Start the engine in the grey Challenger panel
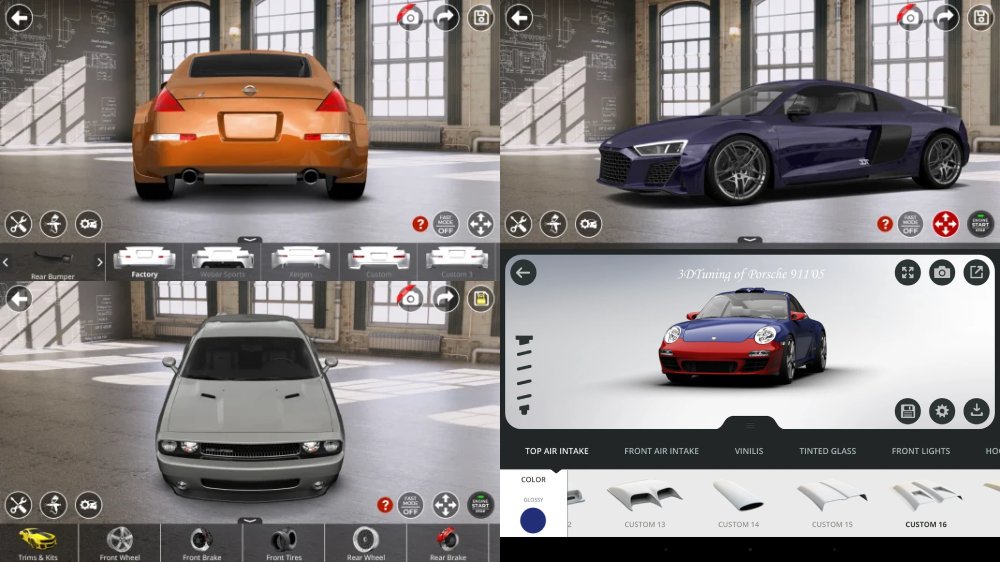The image size is (1000, 562). tap(481, 505)
